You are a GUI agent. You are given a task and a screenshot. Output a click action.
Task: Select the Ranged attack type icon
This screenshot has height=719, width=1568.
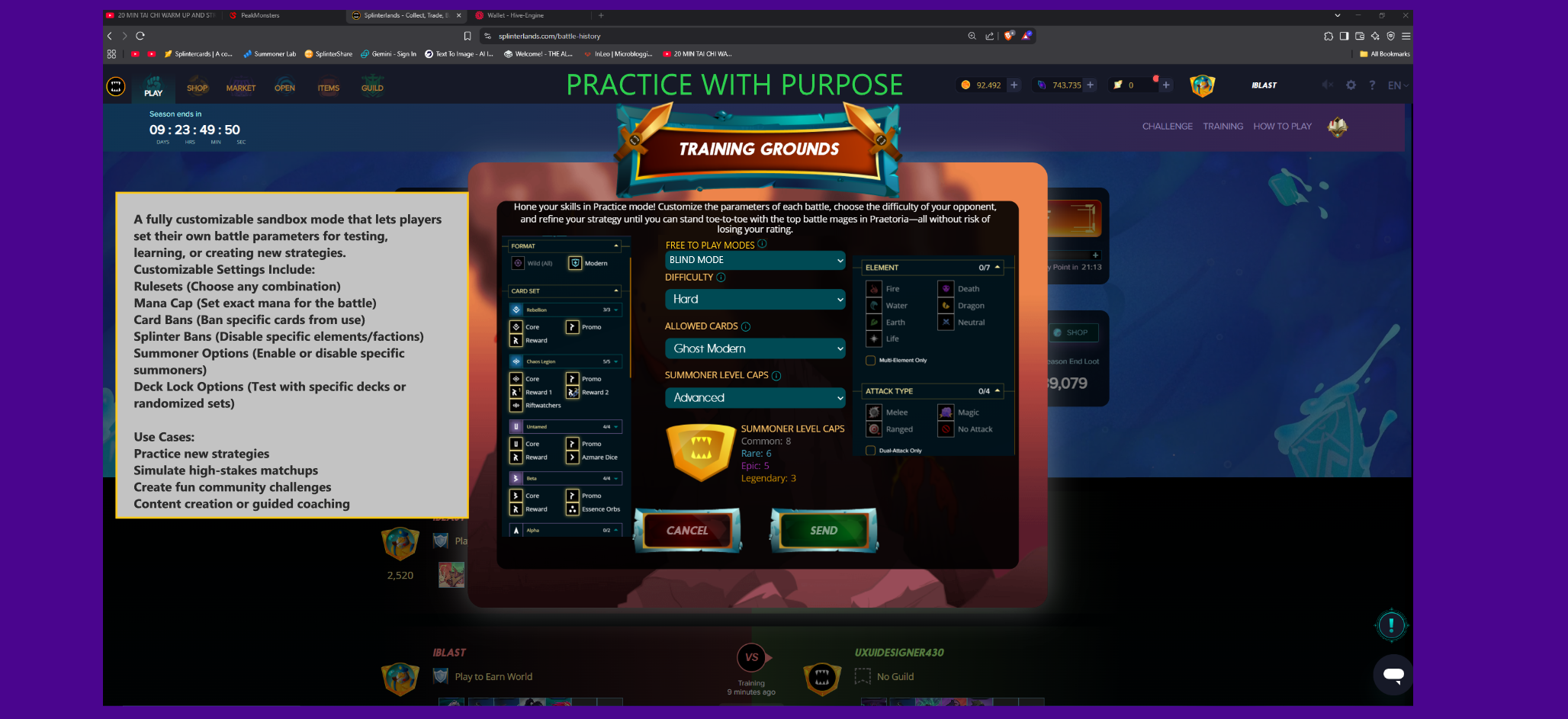click(x=874, y=429)
